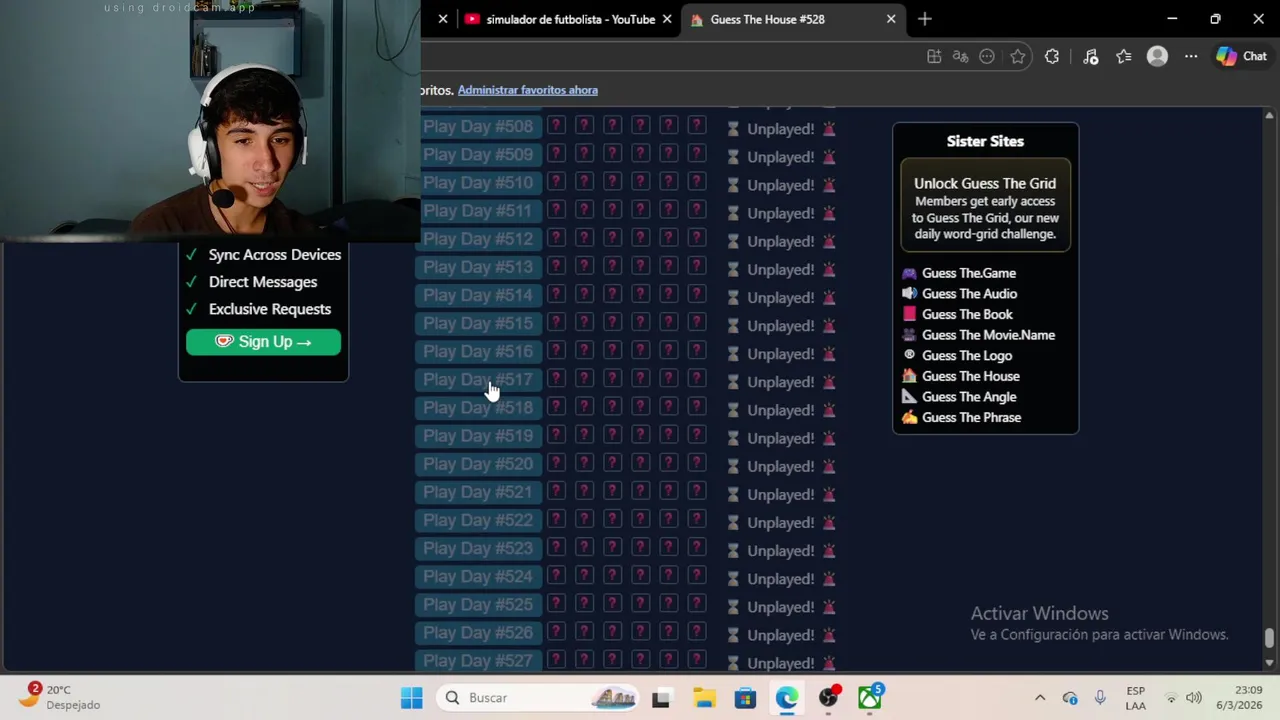Open Play Day #511 puzzle
The height and width of the screenshot is (720, 1280).
pyautogui.click(x=479, y=211)
